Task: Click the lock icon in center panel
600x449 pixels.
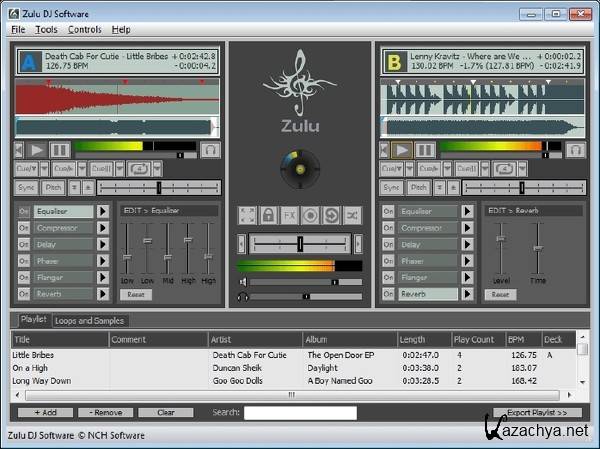Action: 269,215
